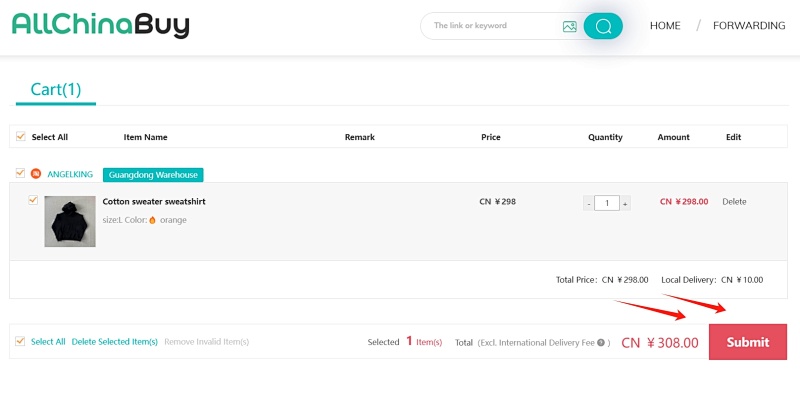Toggle the bottom Select All checkbox

20,341
